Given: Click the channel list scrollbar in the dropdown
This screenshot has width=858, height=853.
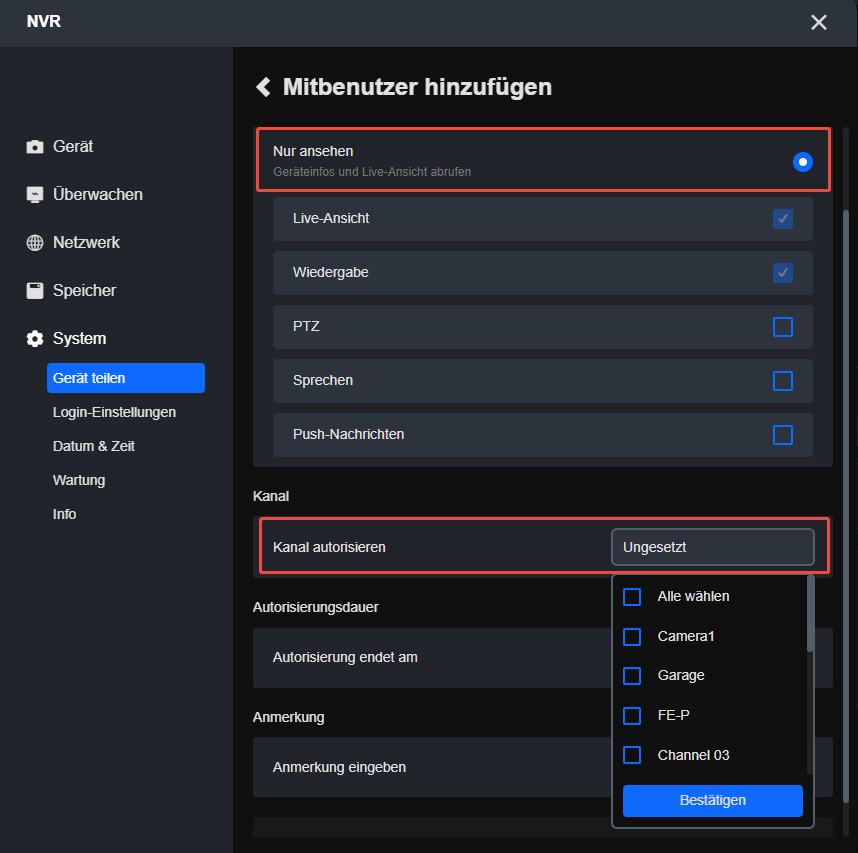Looking at the screenshot, I should click(810, 613).
